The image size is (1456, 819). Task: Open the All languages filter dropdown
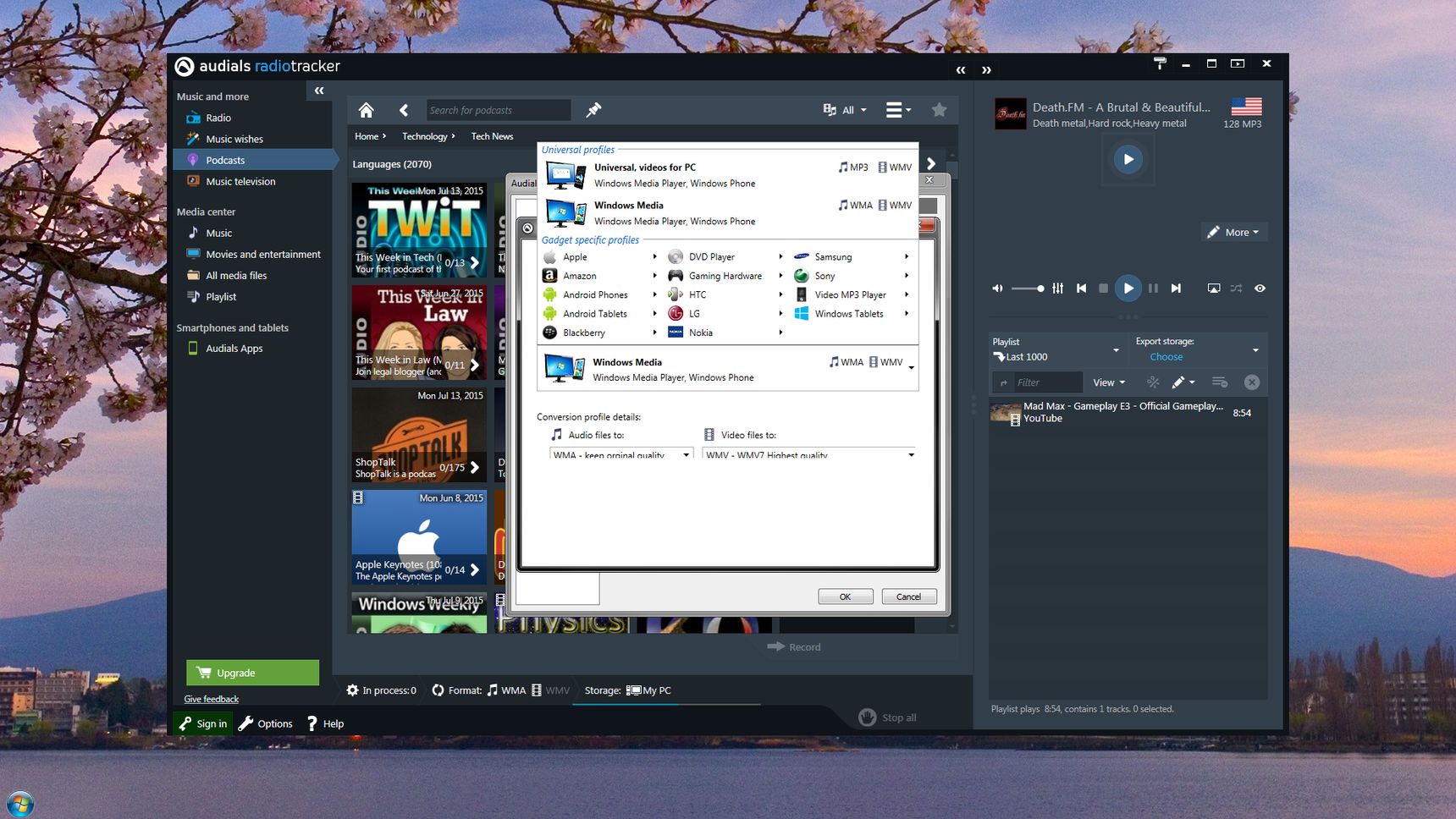tap(846, 110)
